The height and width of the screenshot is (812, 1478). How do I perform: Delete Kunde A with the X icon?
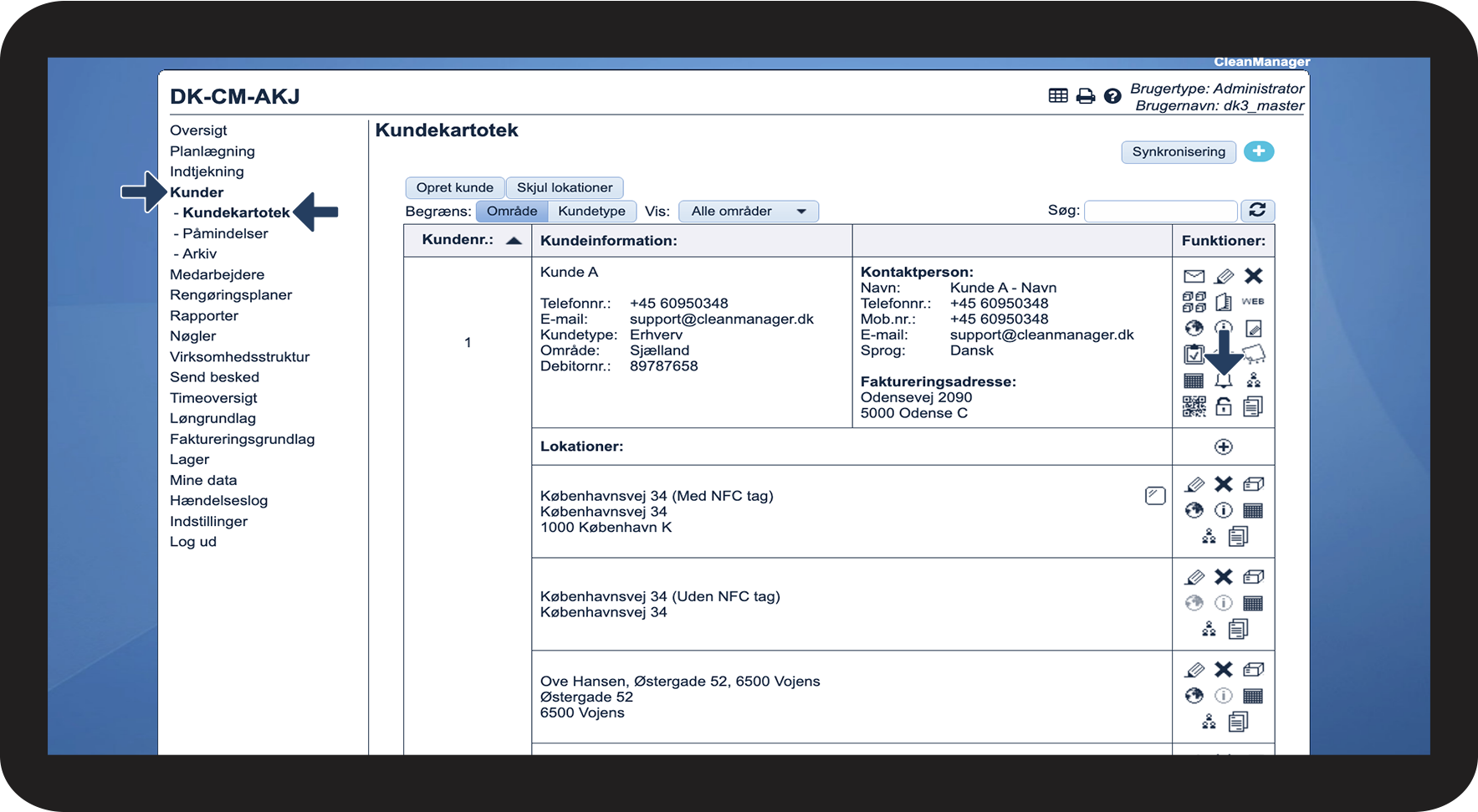(1253, 276)
